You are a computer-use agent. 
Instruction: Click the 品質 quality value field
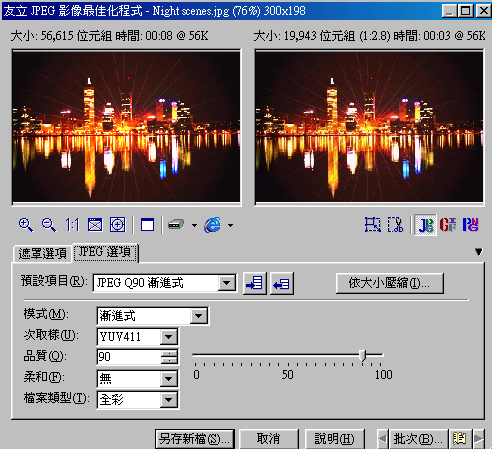[x=129, y=357]
